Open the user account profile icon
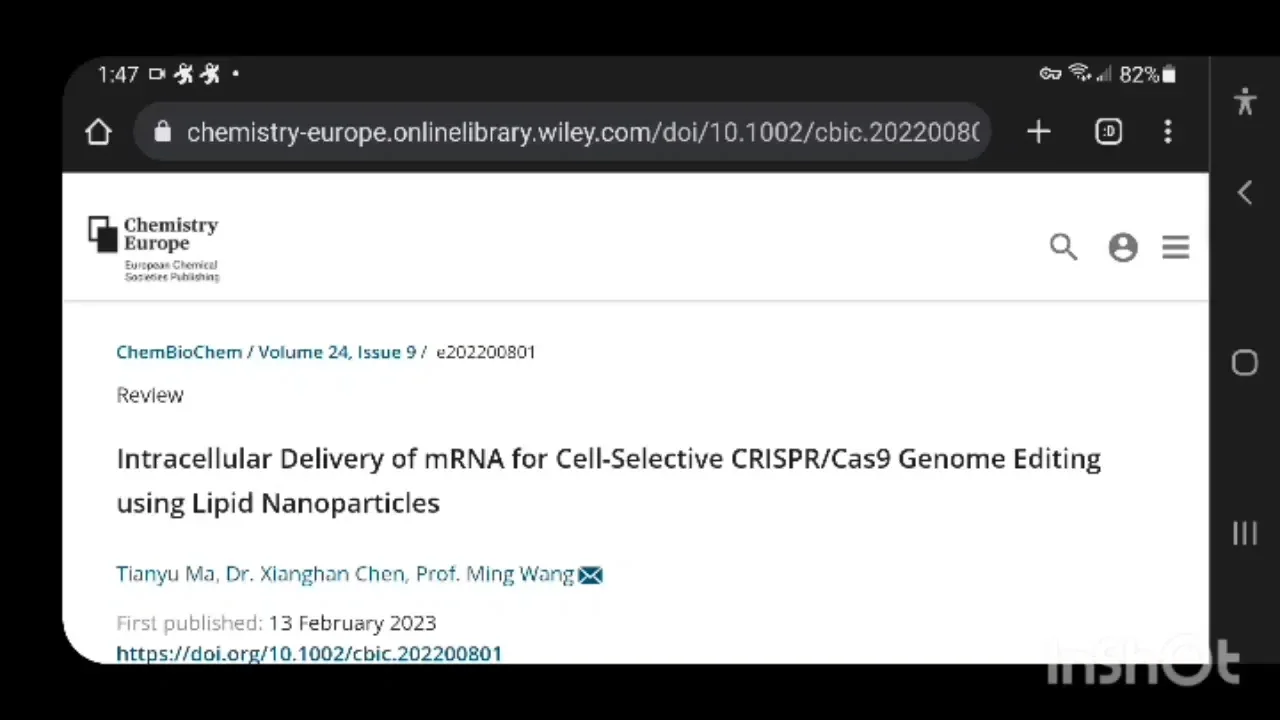The image size is (1280, 720). point(1123,248)
